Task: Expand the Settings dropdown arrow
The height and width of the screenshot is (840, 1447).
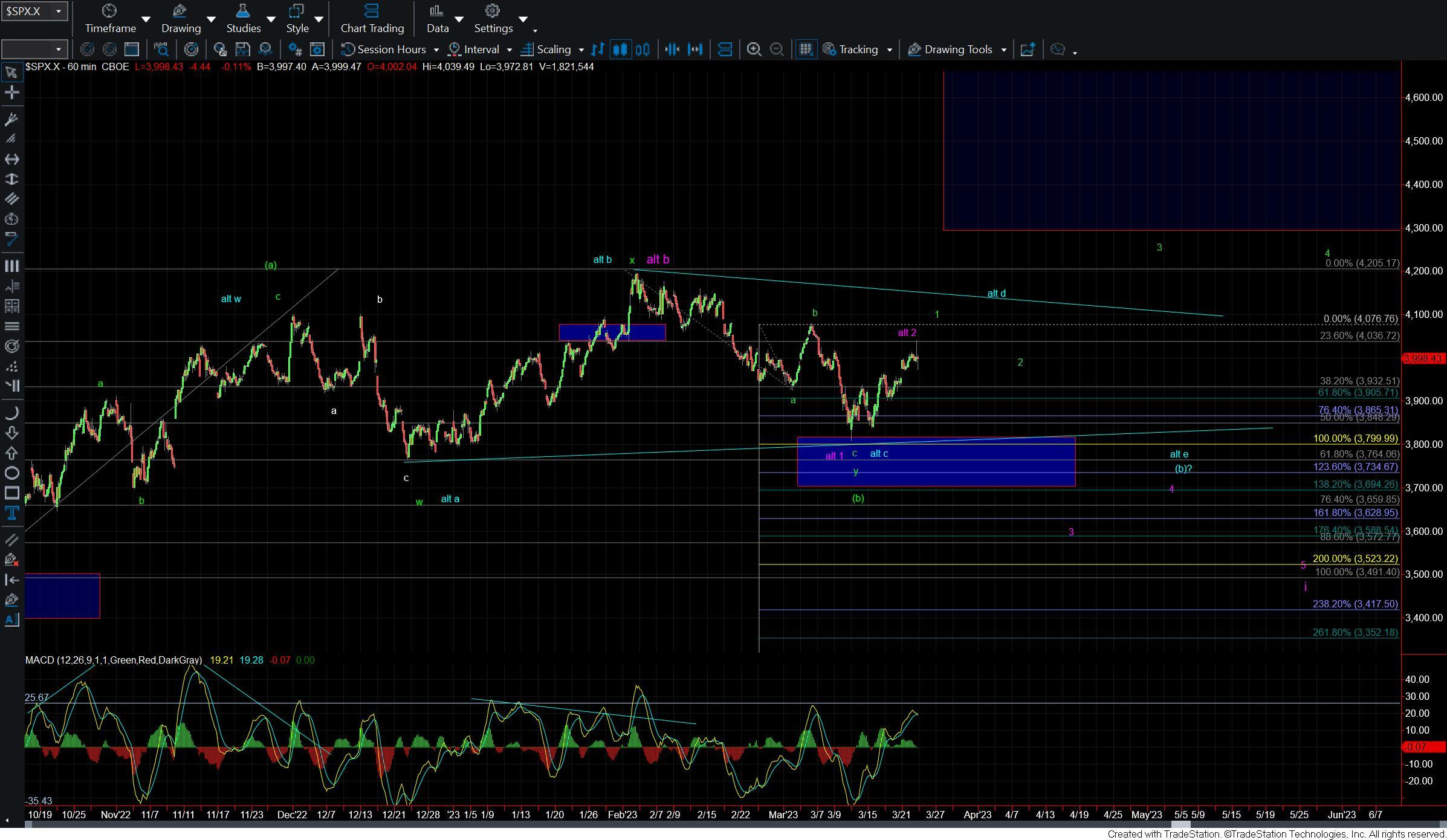Action: click(x=523, y=19)
